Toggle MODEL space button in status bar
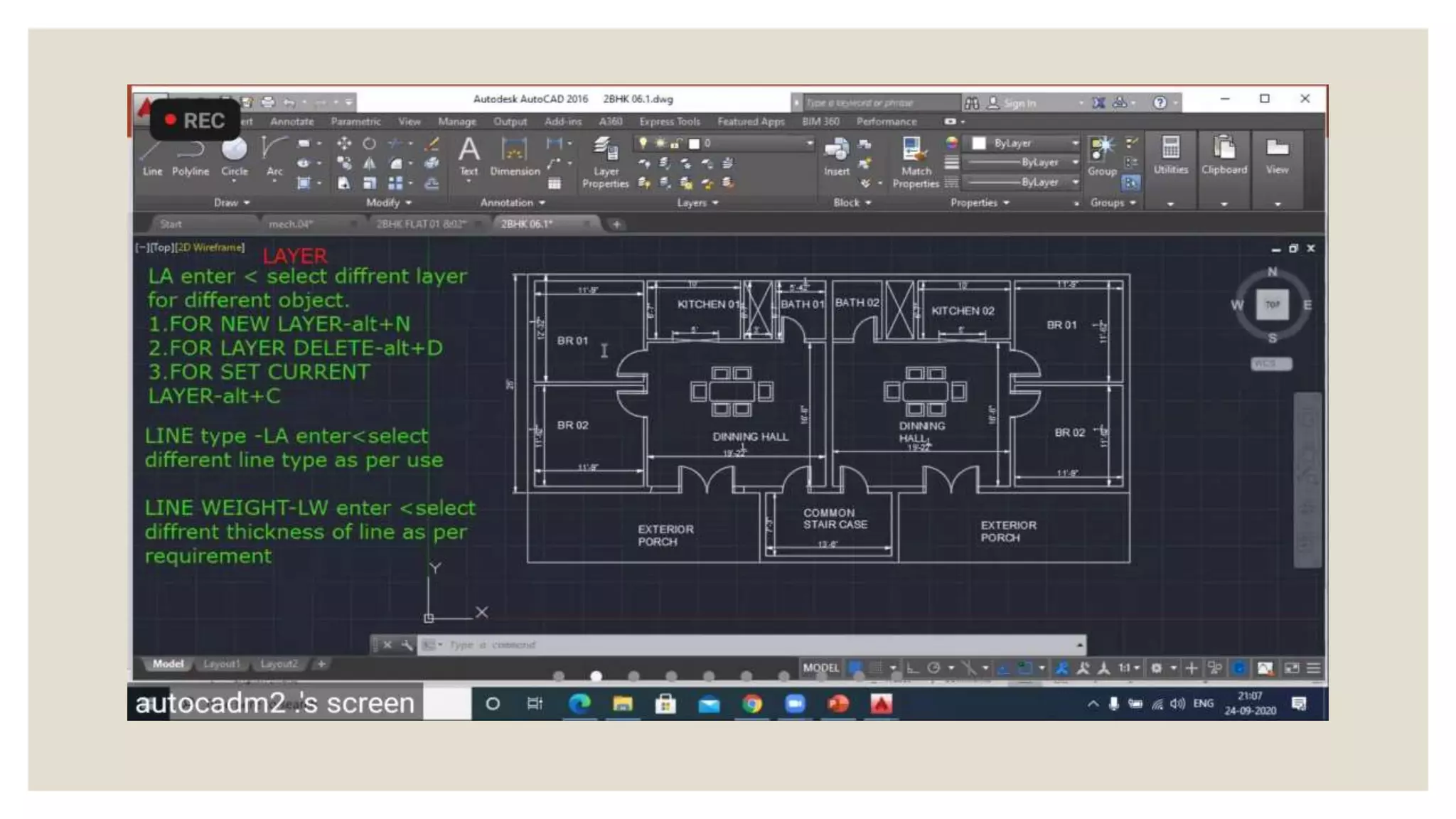The width and height of the screenshot is (1456, 819). click(820, 668)
